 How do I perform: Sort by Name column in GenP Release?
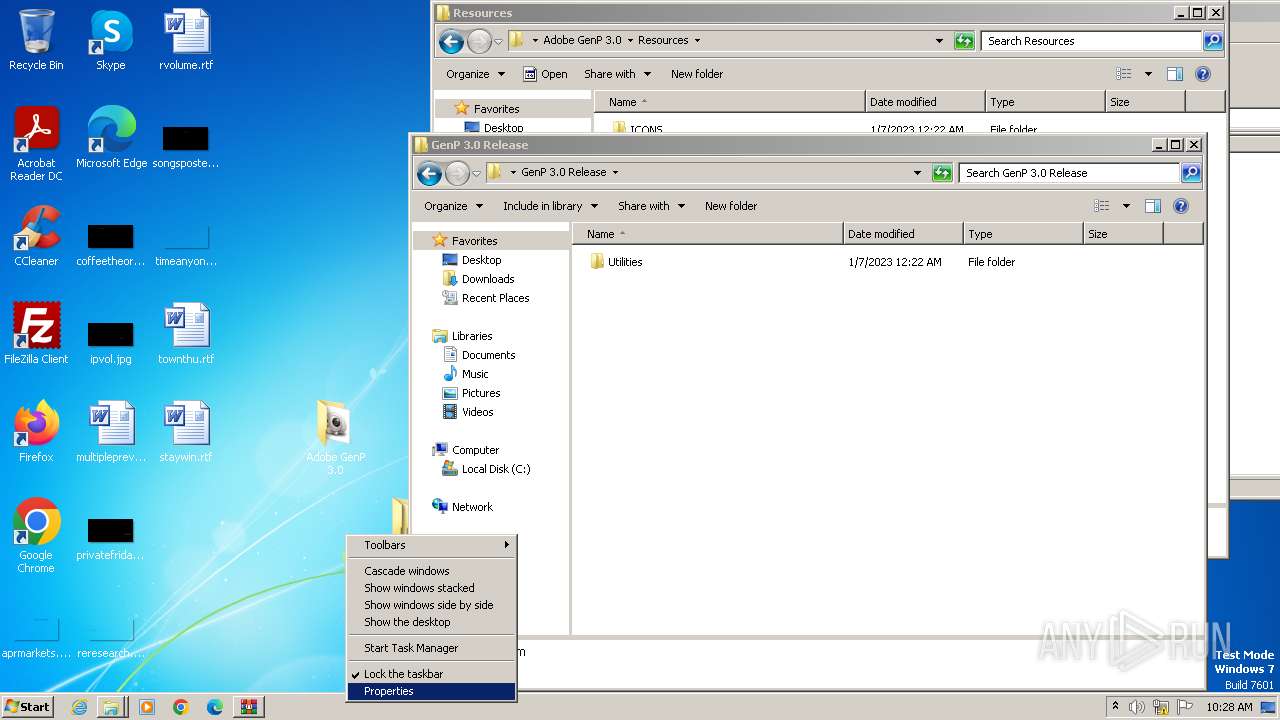708,234
